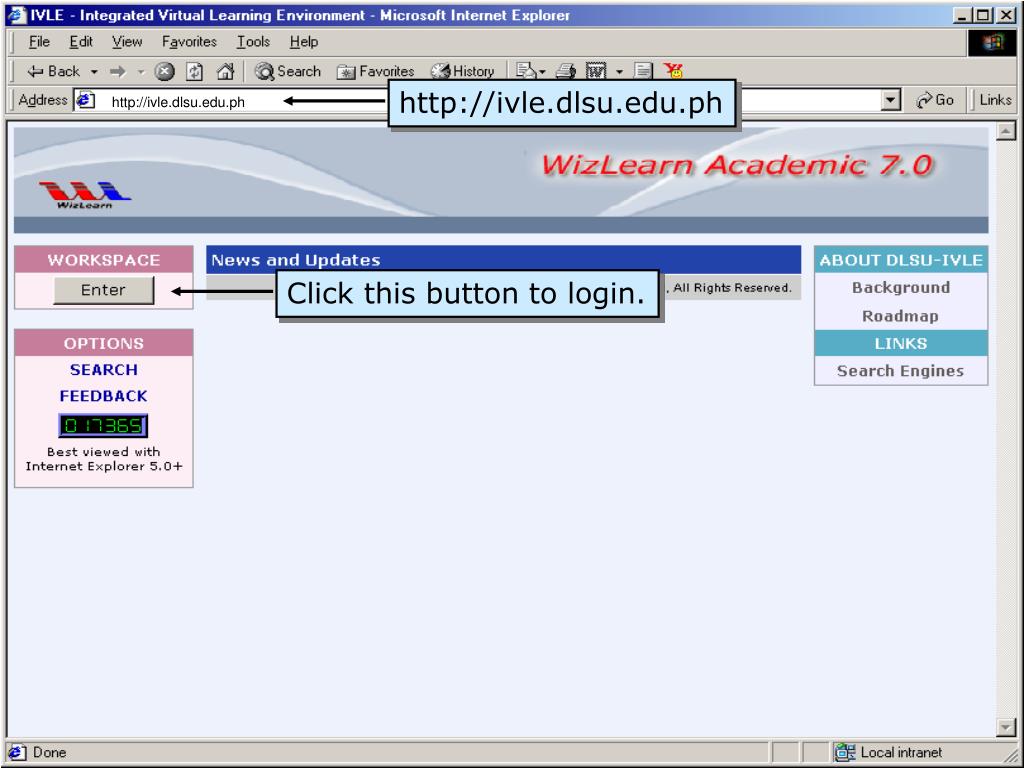The height and width of the screenshot is (768, 1024).
Task: Click the Done status bar text
Action: [x=50, y=752]
